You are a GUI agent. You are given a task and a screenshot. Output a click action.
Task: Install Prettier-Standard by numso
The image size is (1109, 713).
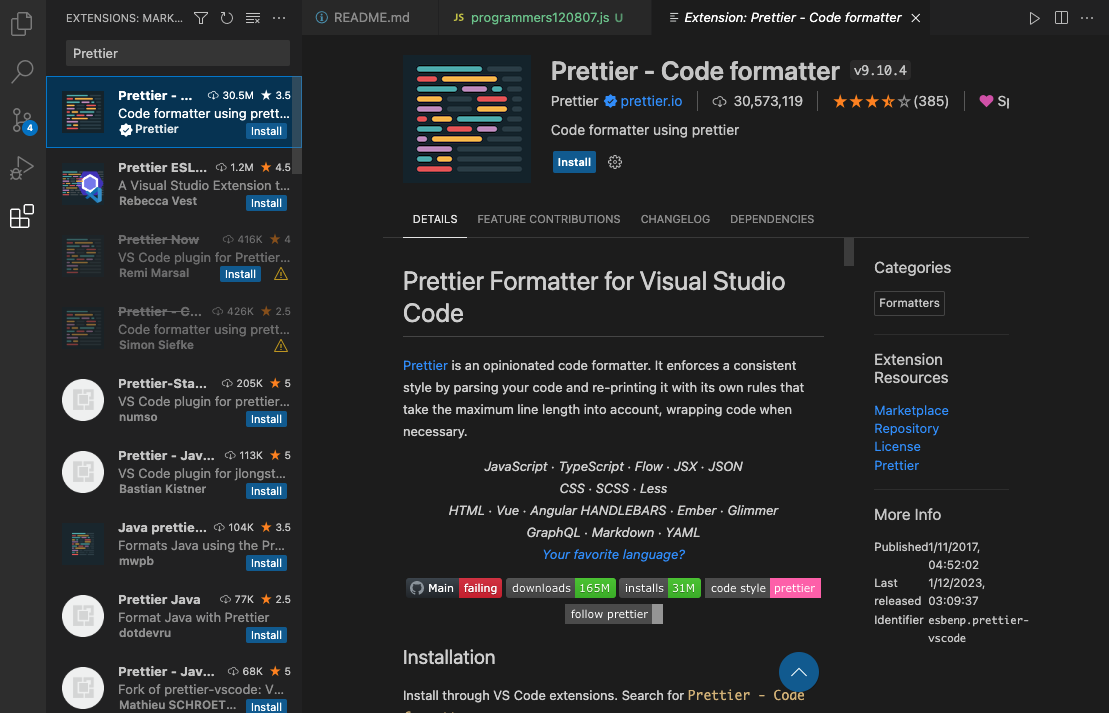pos(266,419)
